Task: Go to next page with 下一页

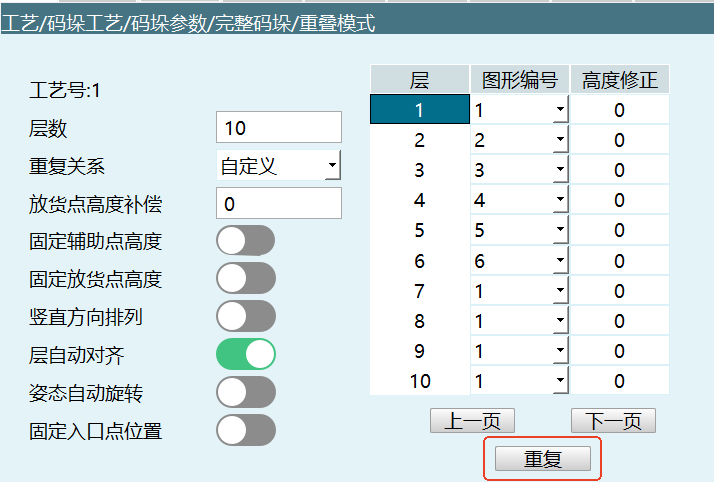Action: [613, 421]
